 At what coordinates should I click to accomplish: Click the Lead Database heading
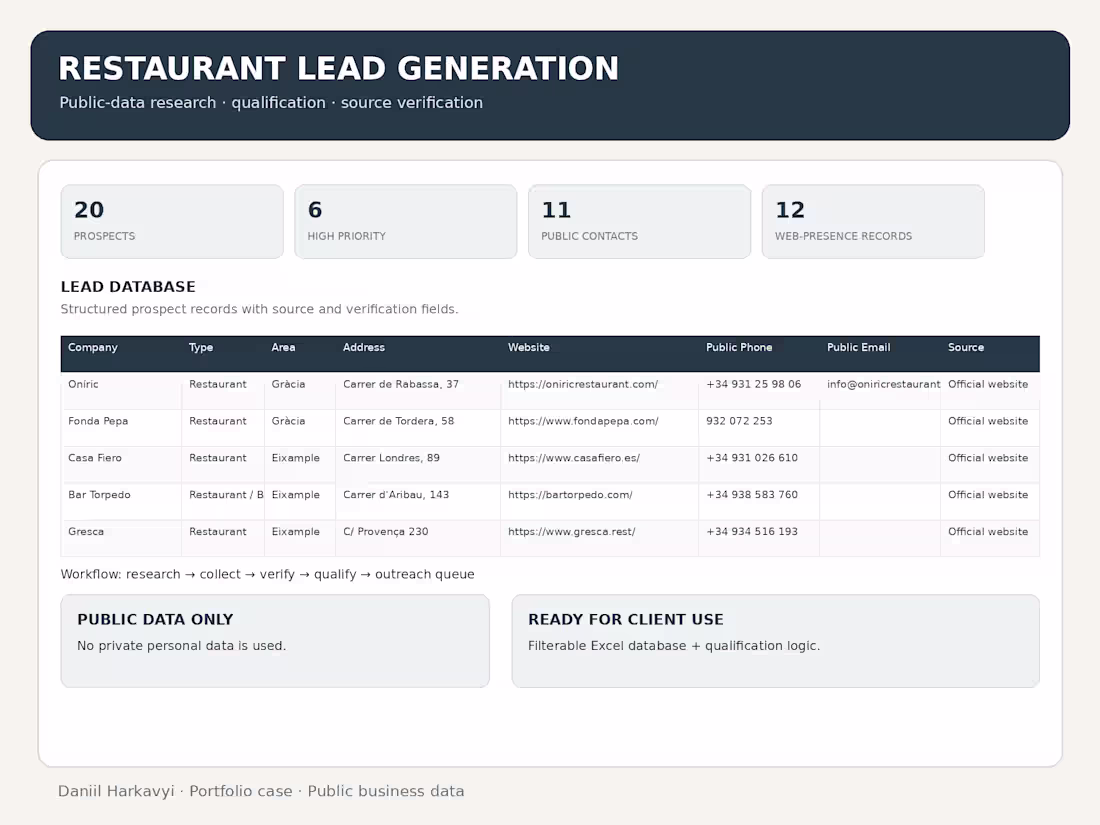pyautogui.click(x=128, y=287)
